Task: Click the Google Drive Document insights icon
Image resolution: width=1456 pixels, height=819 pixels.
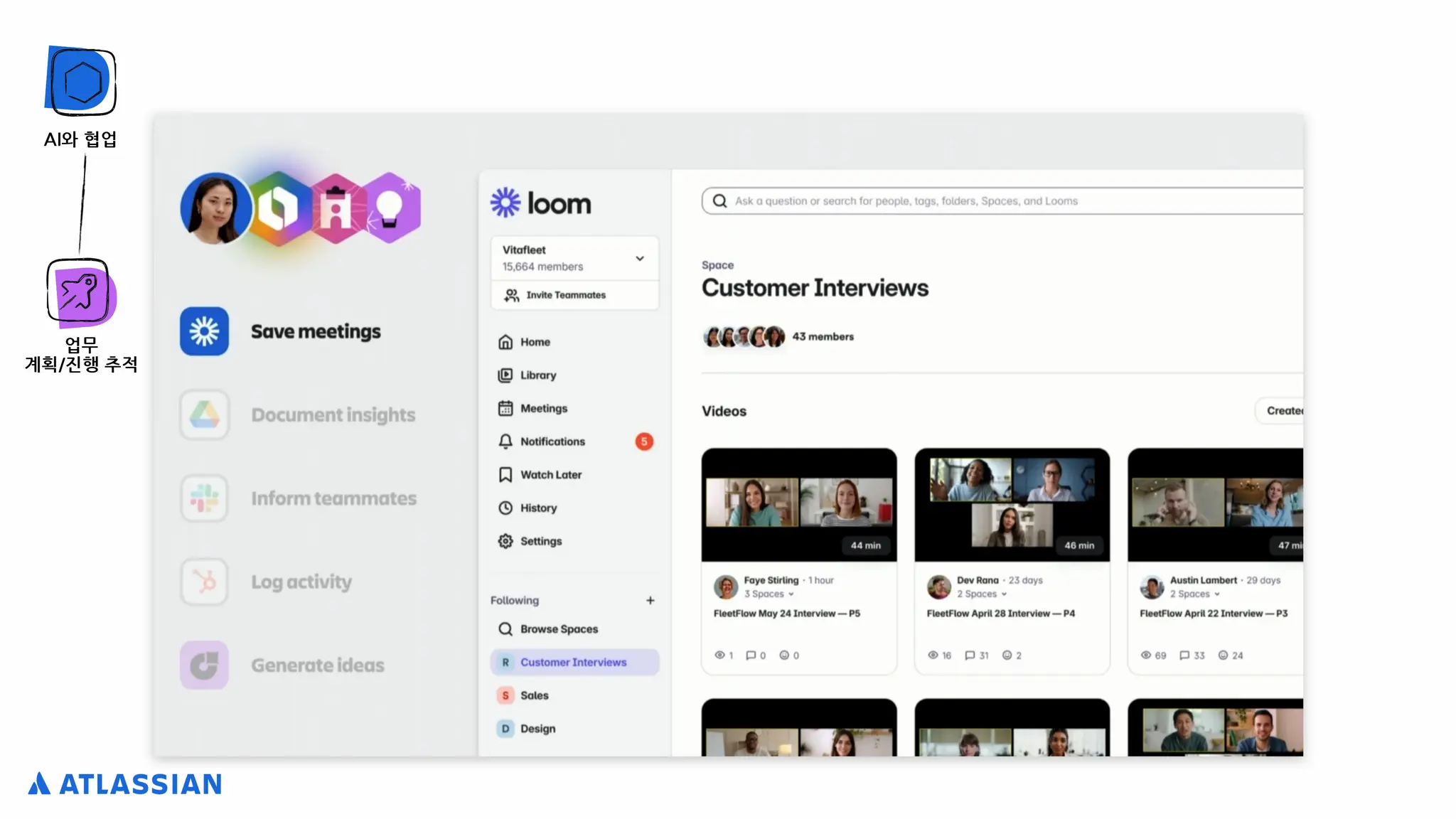Action: (204, 414)
